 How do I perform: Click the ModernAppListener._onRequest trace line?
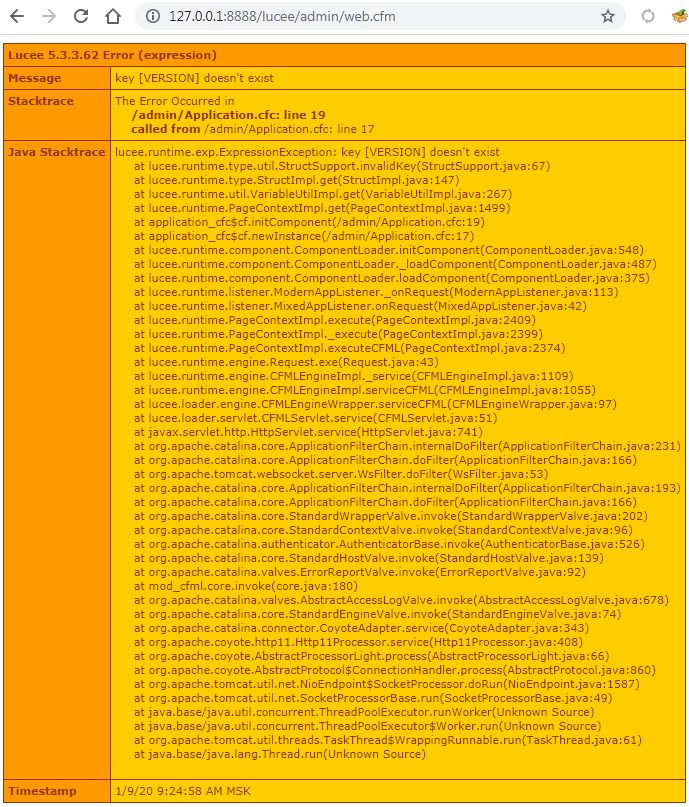click(x=376, y=292)
